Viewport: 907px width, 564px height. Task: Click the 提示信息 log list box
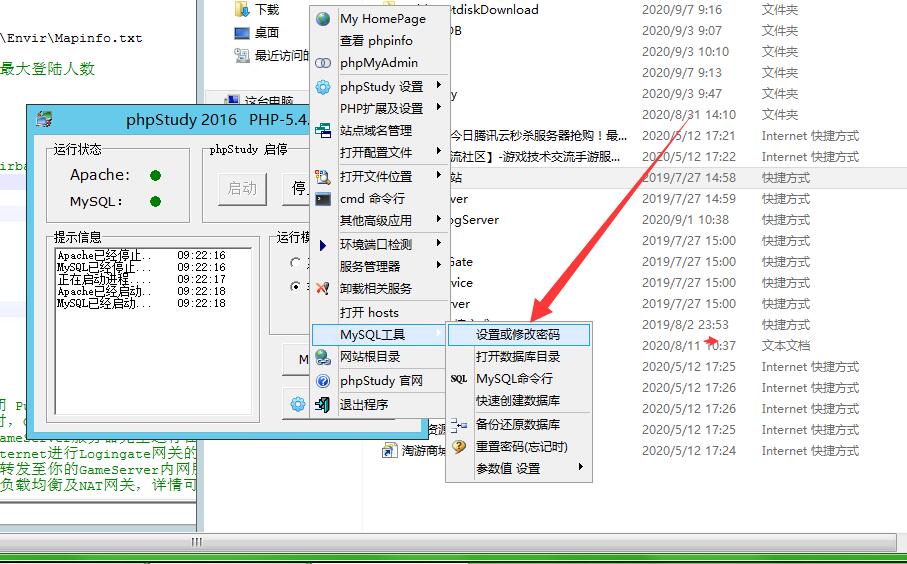153,331
